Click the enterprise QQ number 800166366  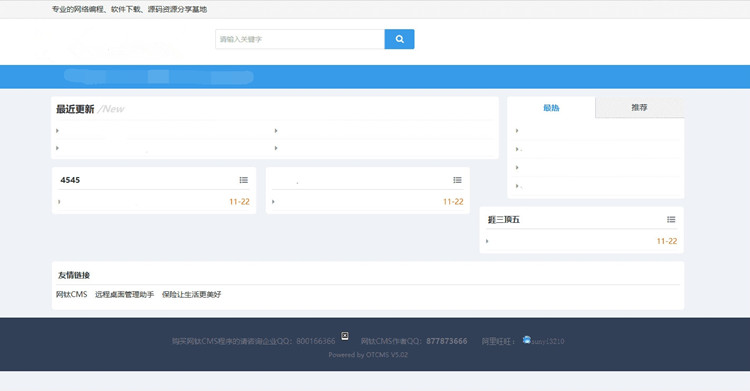click(x=316, y=341)
